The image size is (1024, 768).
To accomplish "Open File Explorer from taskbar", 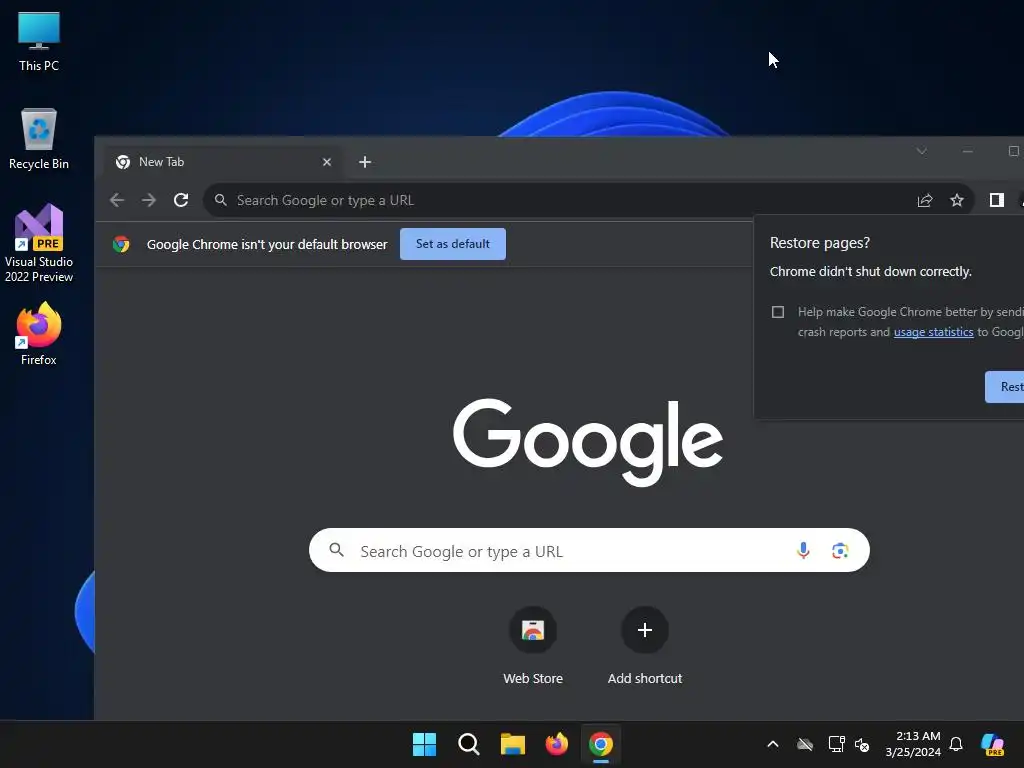I will 513,744.
